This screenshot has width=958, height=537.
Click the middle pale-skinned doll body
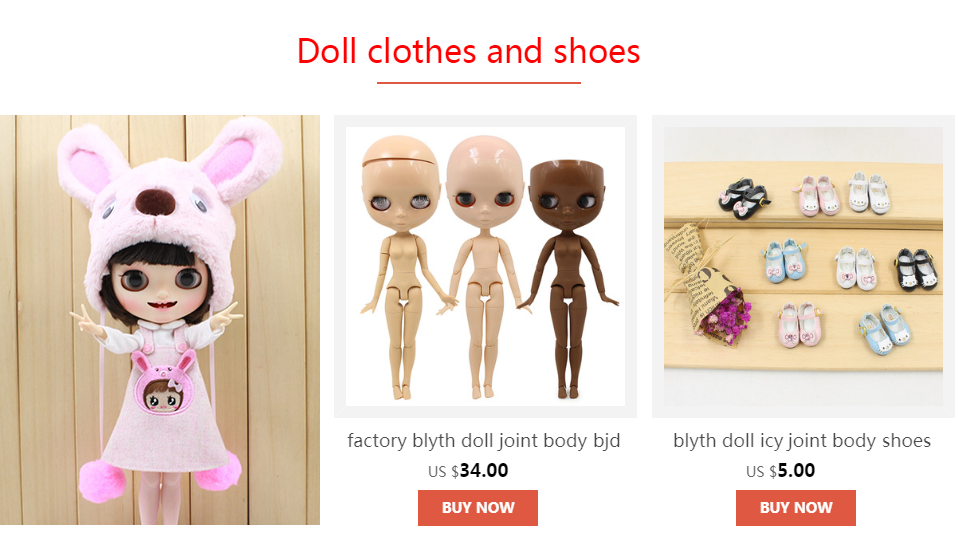point(484,266)
